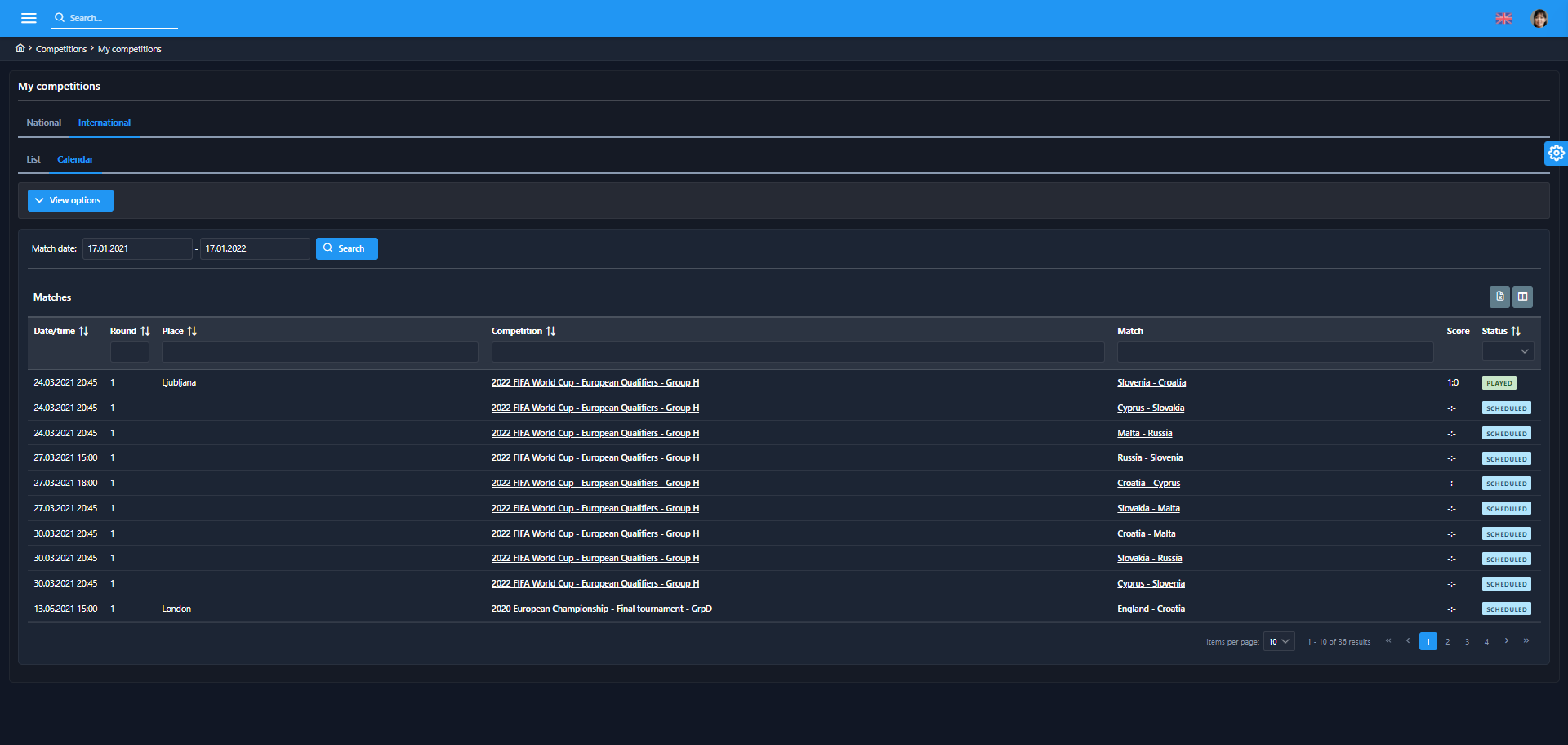
Task: Open the Status filter dropdown
Action: click(1508, 351)
